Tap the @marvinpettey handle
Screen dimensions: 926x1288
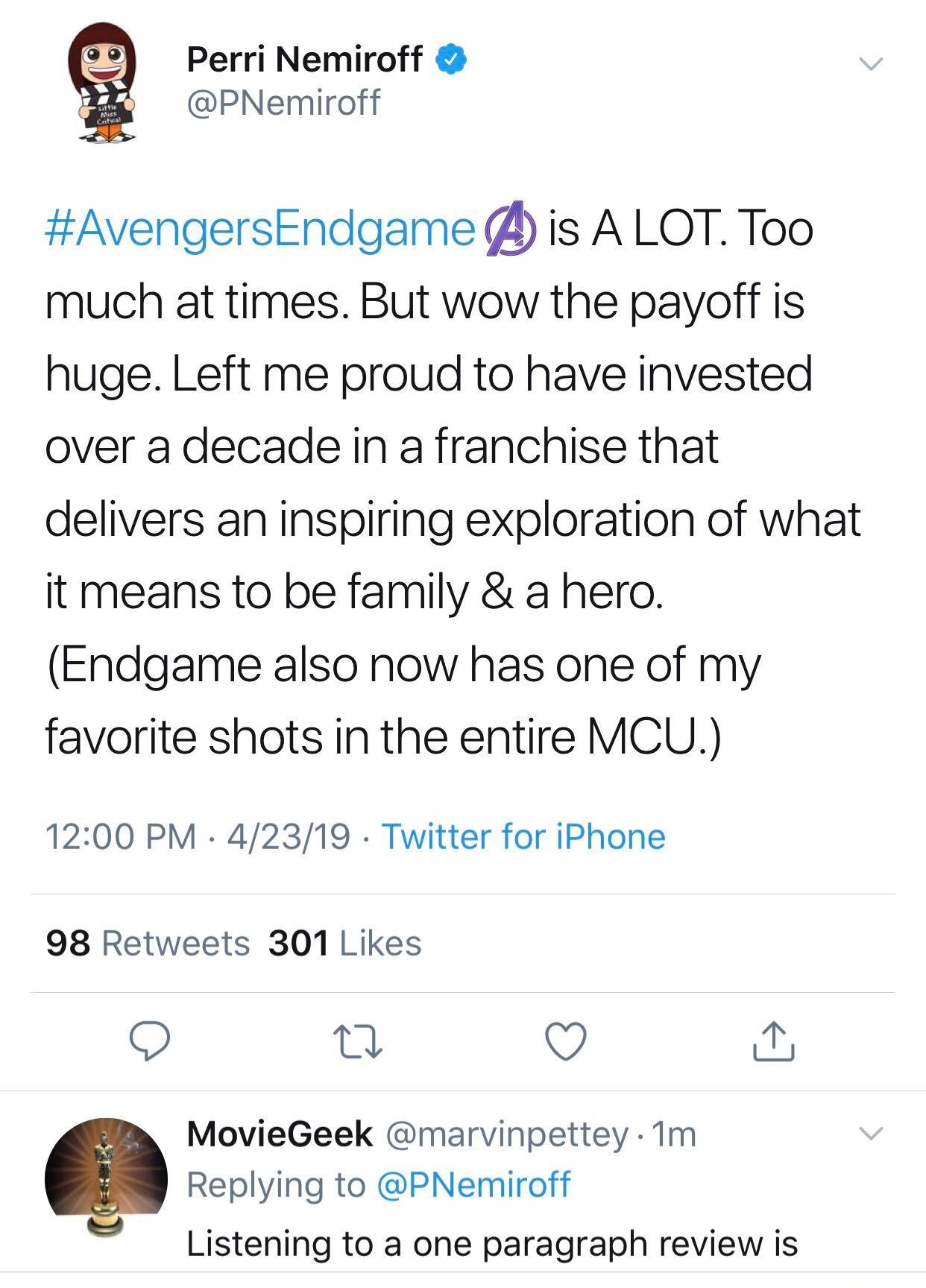tap(507, 1134)
